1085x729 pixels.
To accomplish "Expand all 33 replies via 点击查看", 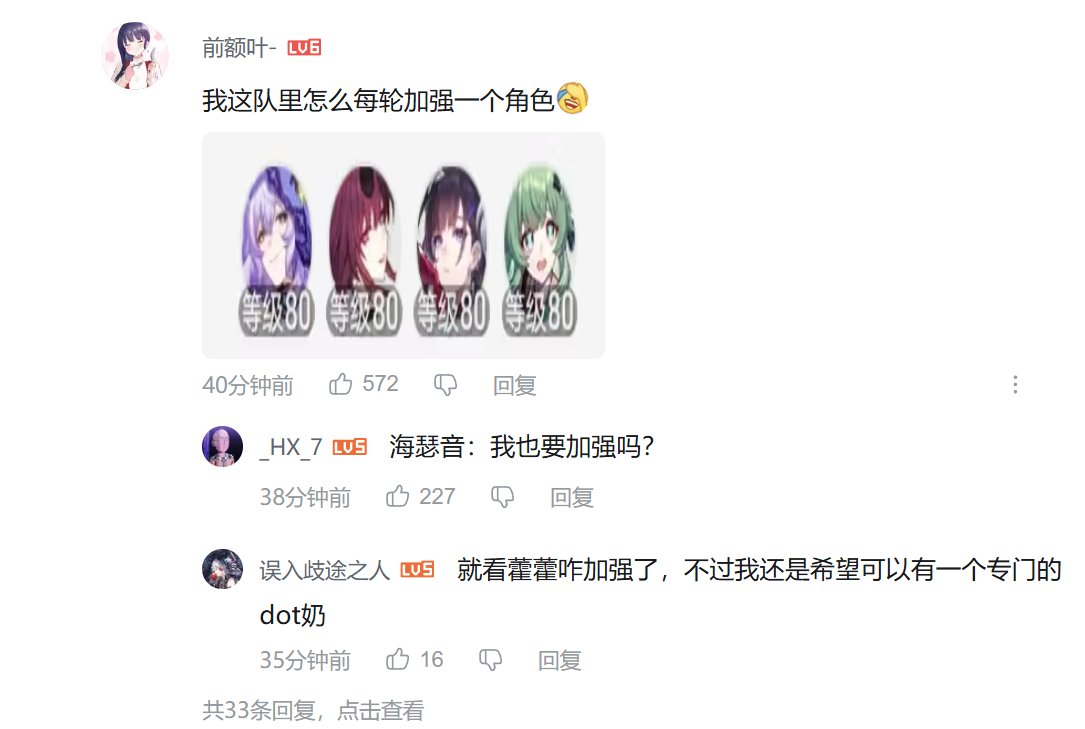I will (381, 710).
